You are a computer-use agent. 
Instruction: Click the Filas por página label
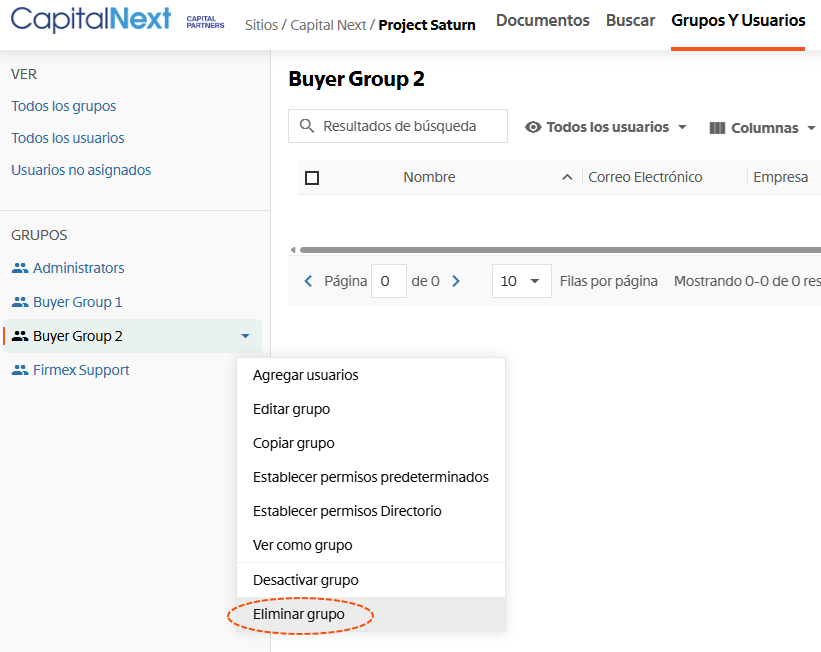(x=608, y=281)
